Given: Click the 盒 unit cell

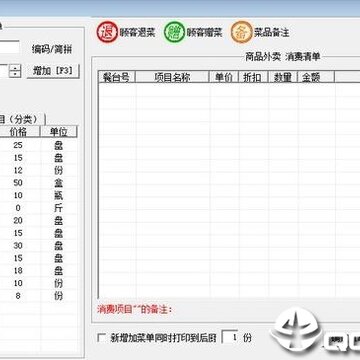Looking at the screenshot, I should point(59,183).
